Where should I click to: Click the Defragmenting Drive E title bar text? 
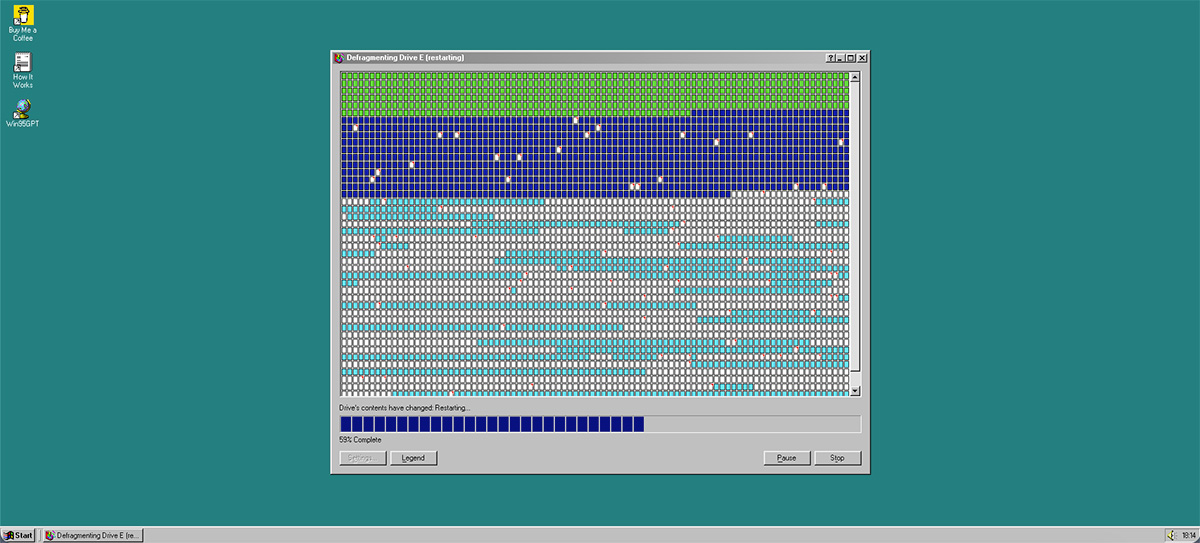[x=405, y=58]
